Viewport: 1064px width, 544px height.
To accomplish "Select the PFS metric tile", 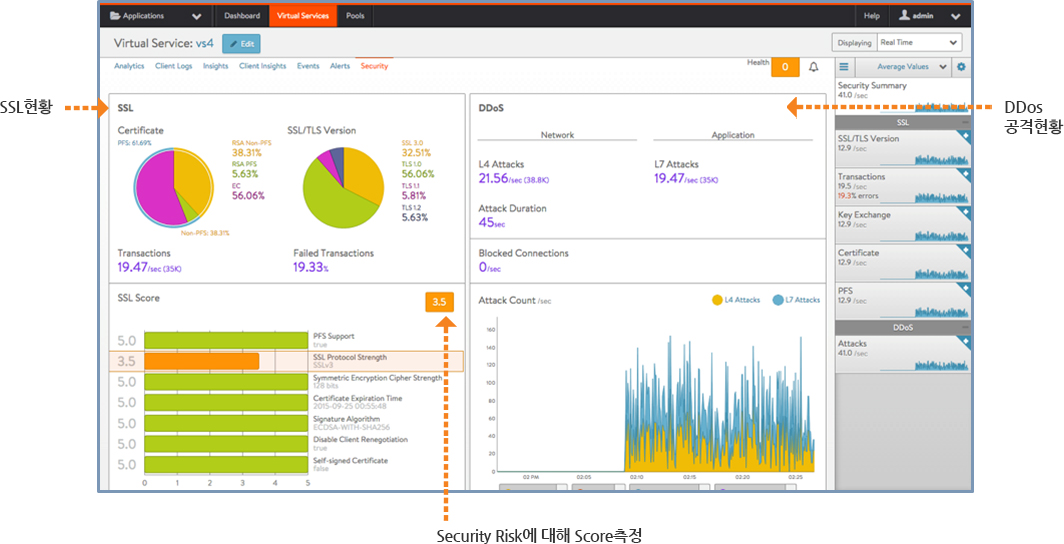I will click(x=903, y=300).
